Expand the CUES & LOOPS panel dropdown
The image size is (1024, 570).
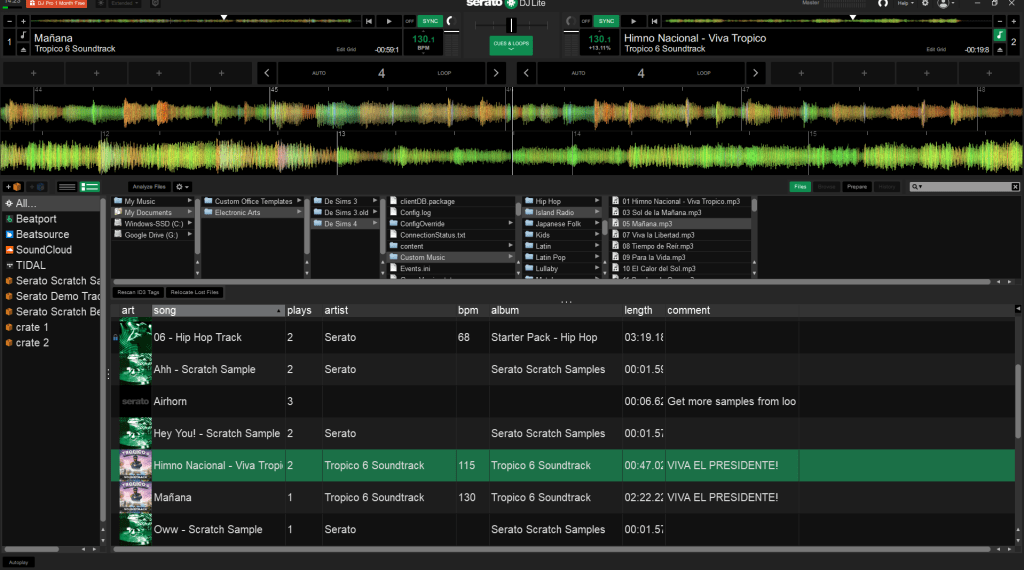tap(511, 45)
